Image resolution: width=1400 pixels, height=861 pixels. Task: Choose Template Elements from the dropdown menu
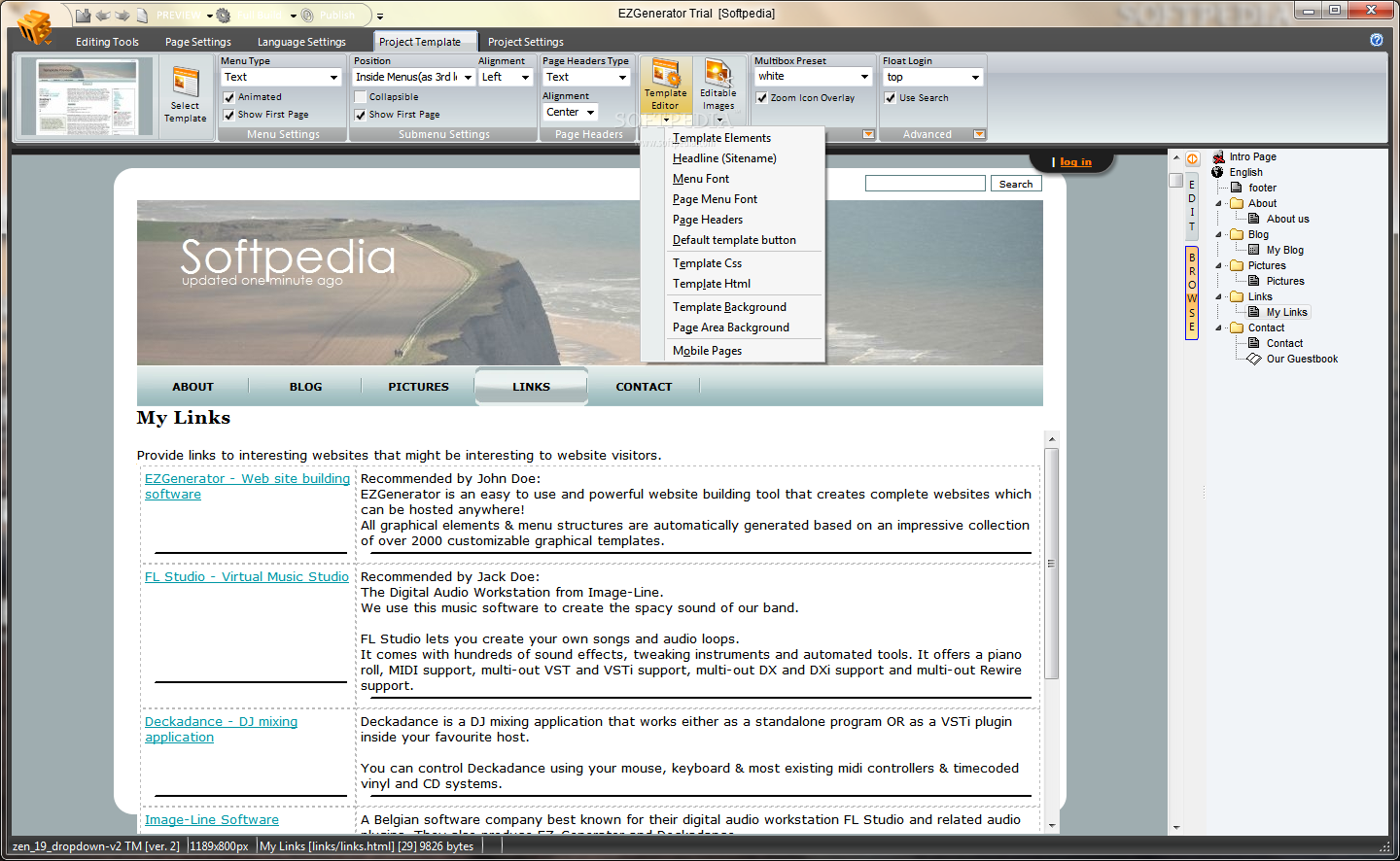[732, 138]
